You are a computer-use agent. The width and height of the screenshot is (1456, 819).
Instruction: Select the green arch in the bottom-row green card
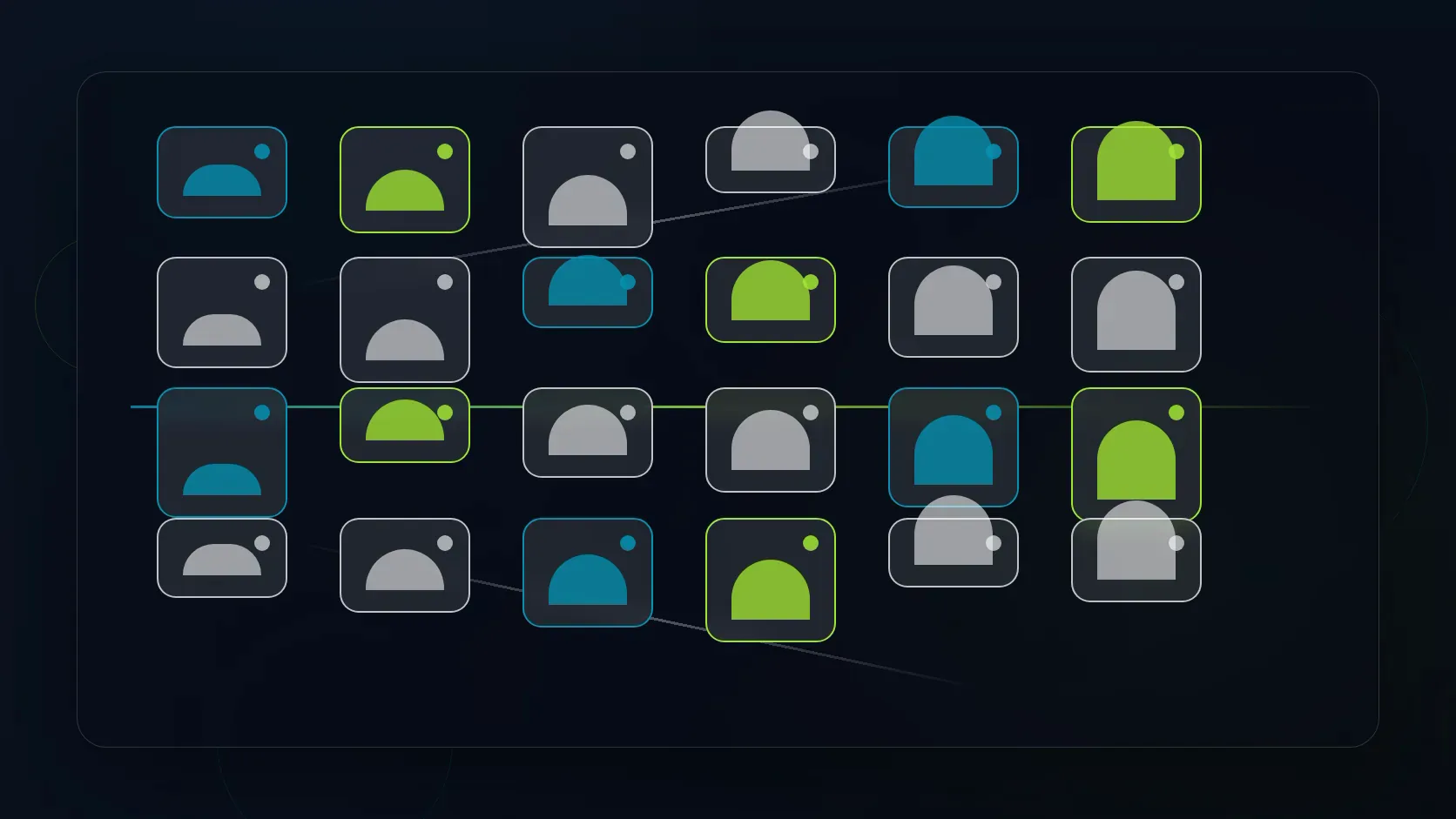click(771, 590)
